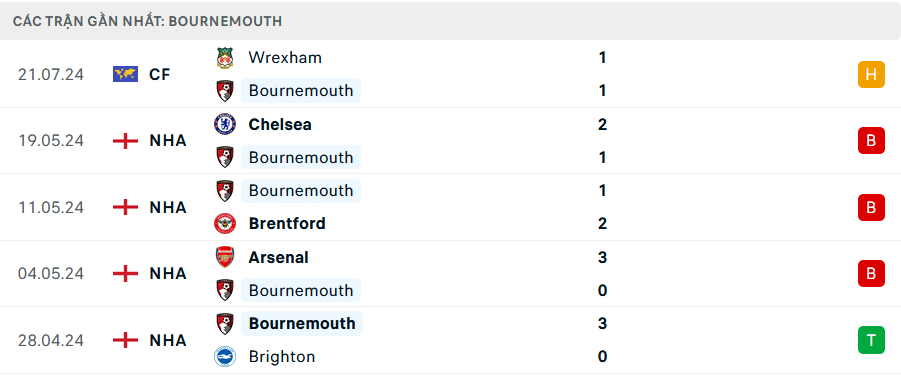Click NHA league label on 11.05.24 row
The image size is (901, 377).
(x=168, y=207)
